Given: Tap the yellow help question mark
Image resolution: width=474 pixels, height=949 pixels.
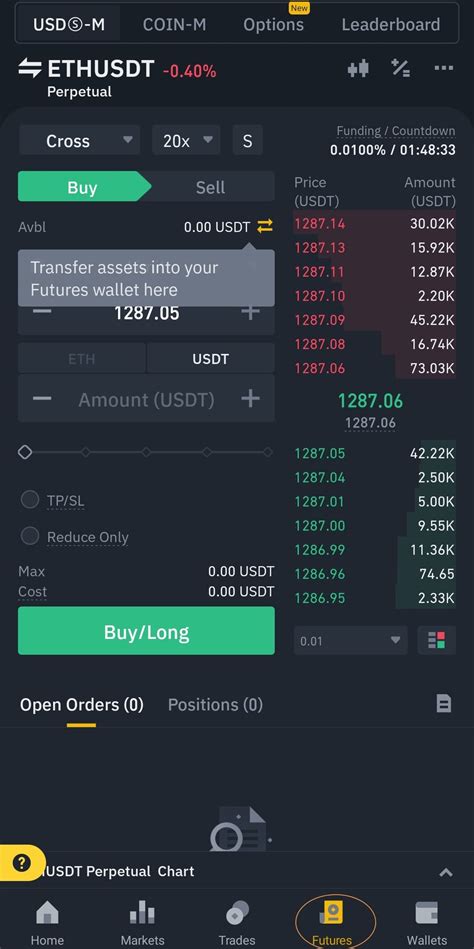Looking at the screenshot, I should coord(21,862).
